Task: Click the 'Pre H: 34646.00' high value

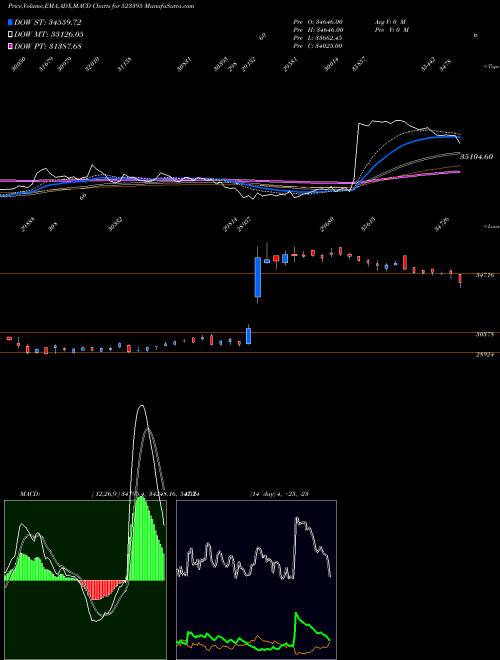Action: coord(318,30)
